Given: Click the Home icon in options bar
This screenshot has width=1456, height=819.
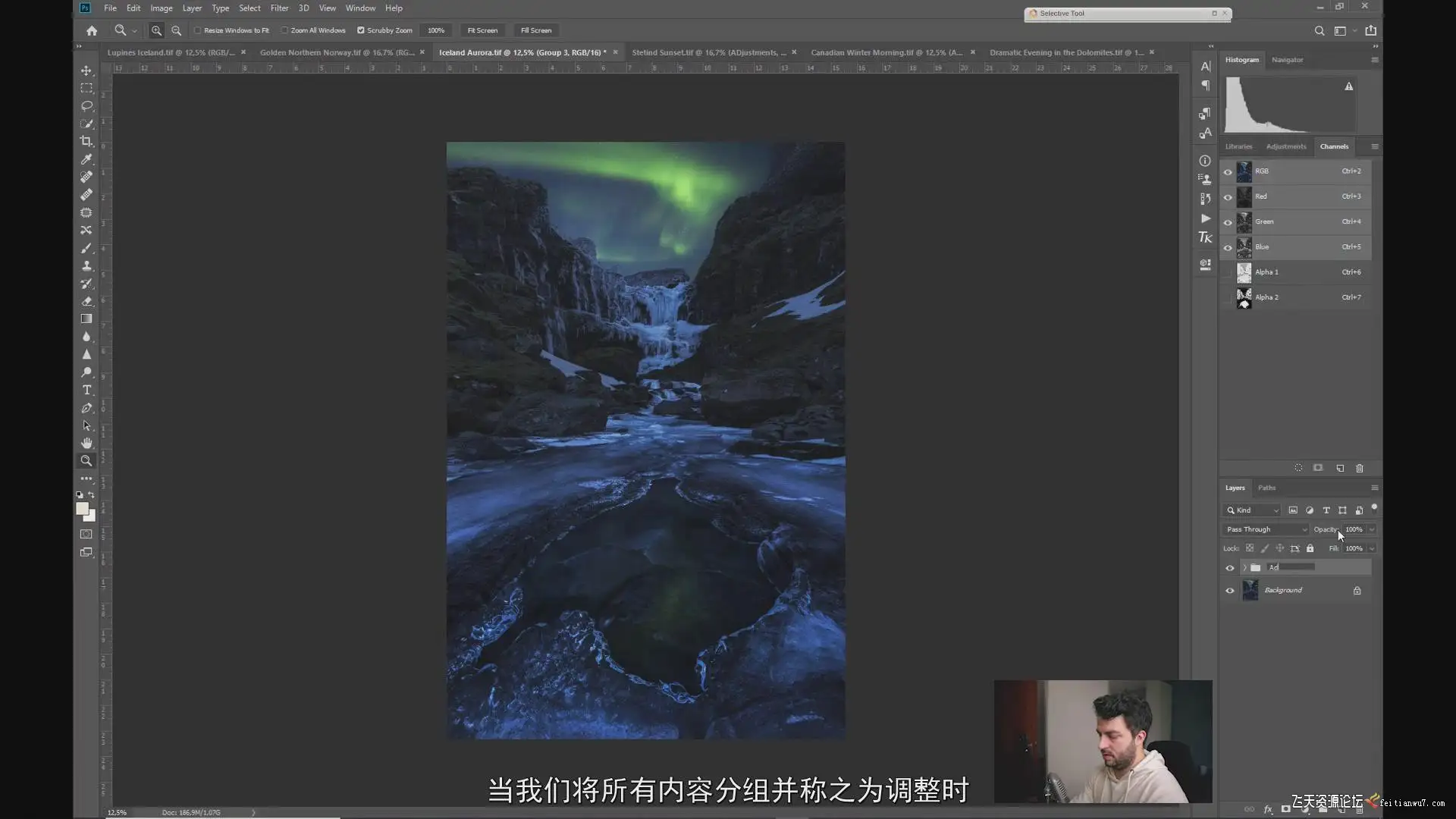Looking at the screenshot, I should (92, 30).
